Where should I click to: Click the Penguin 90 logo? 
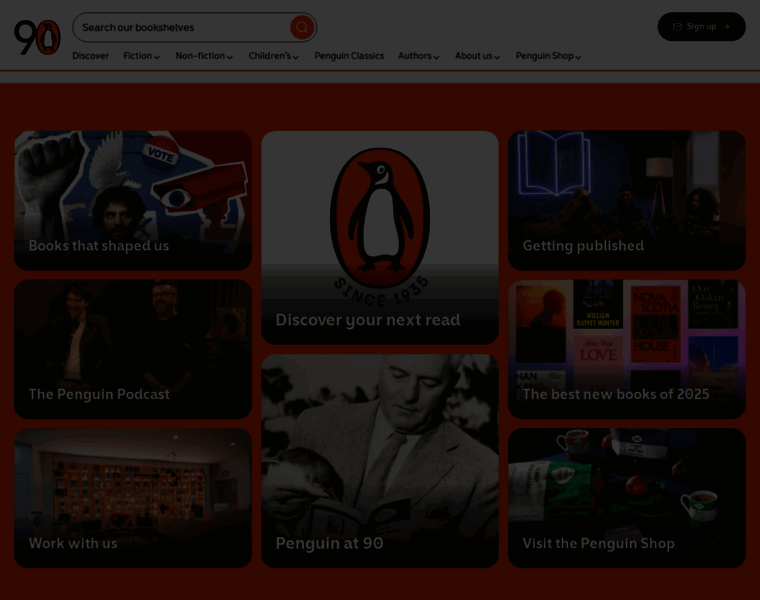pos(37,37)
